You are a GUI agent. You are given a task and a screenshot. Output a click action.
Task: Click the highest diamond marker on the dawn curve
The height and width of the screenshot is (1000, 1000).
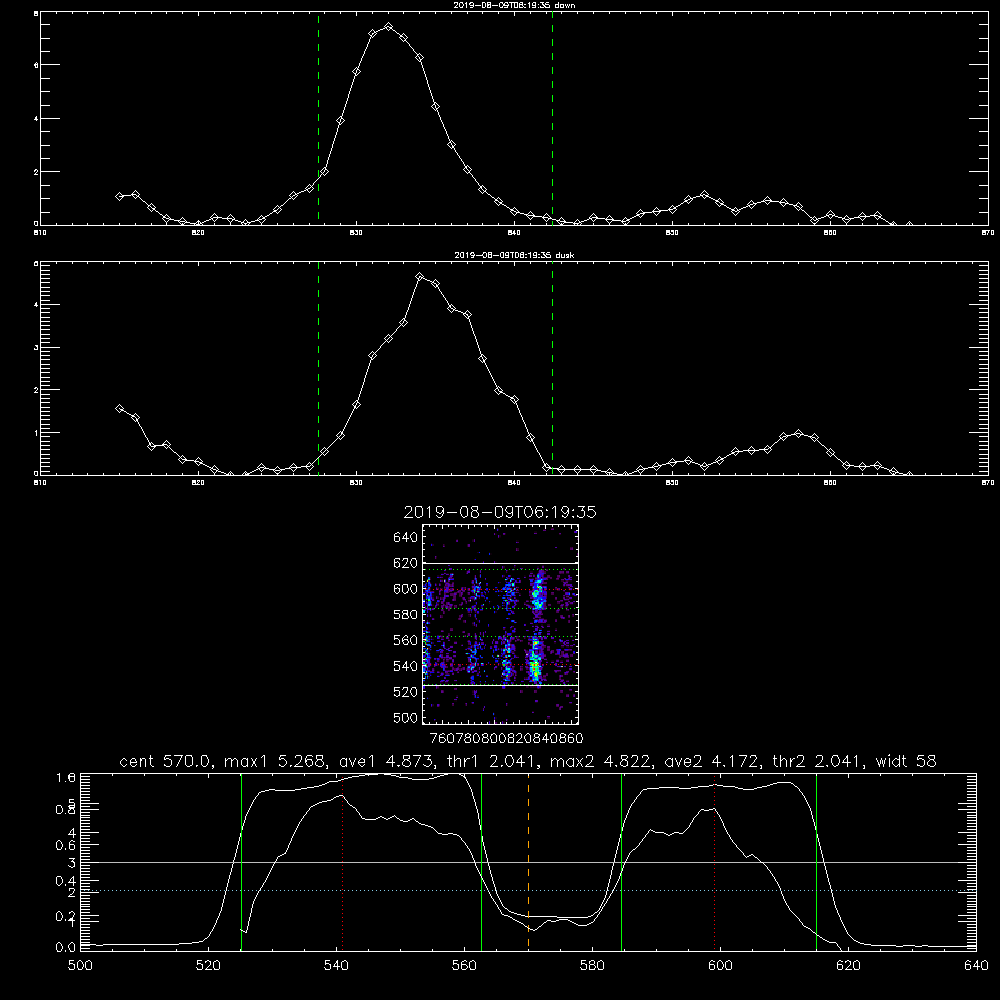(x=388, y=27)
